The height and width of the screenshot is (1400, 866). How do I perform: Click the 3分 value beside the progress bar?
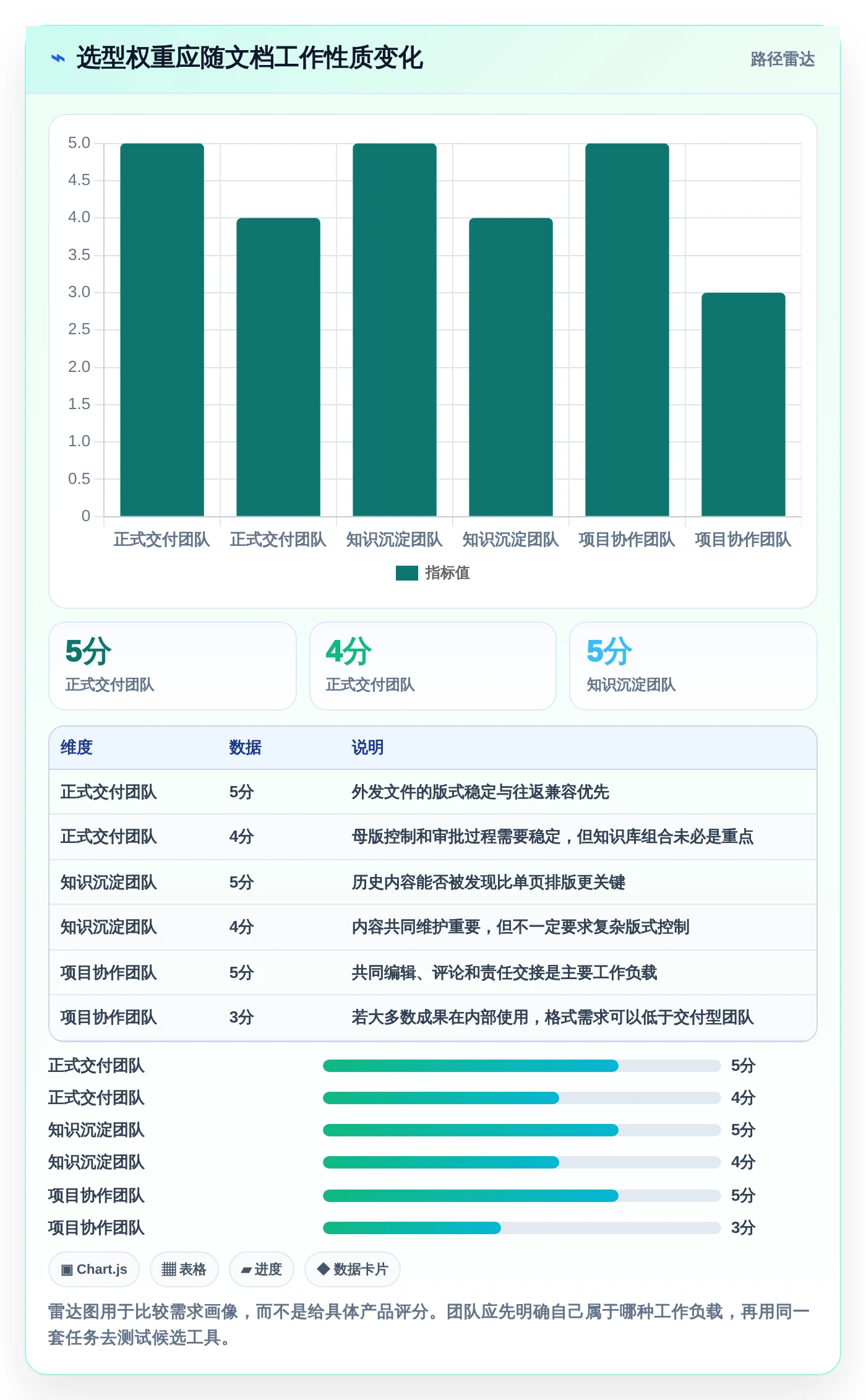(744, 1228)
